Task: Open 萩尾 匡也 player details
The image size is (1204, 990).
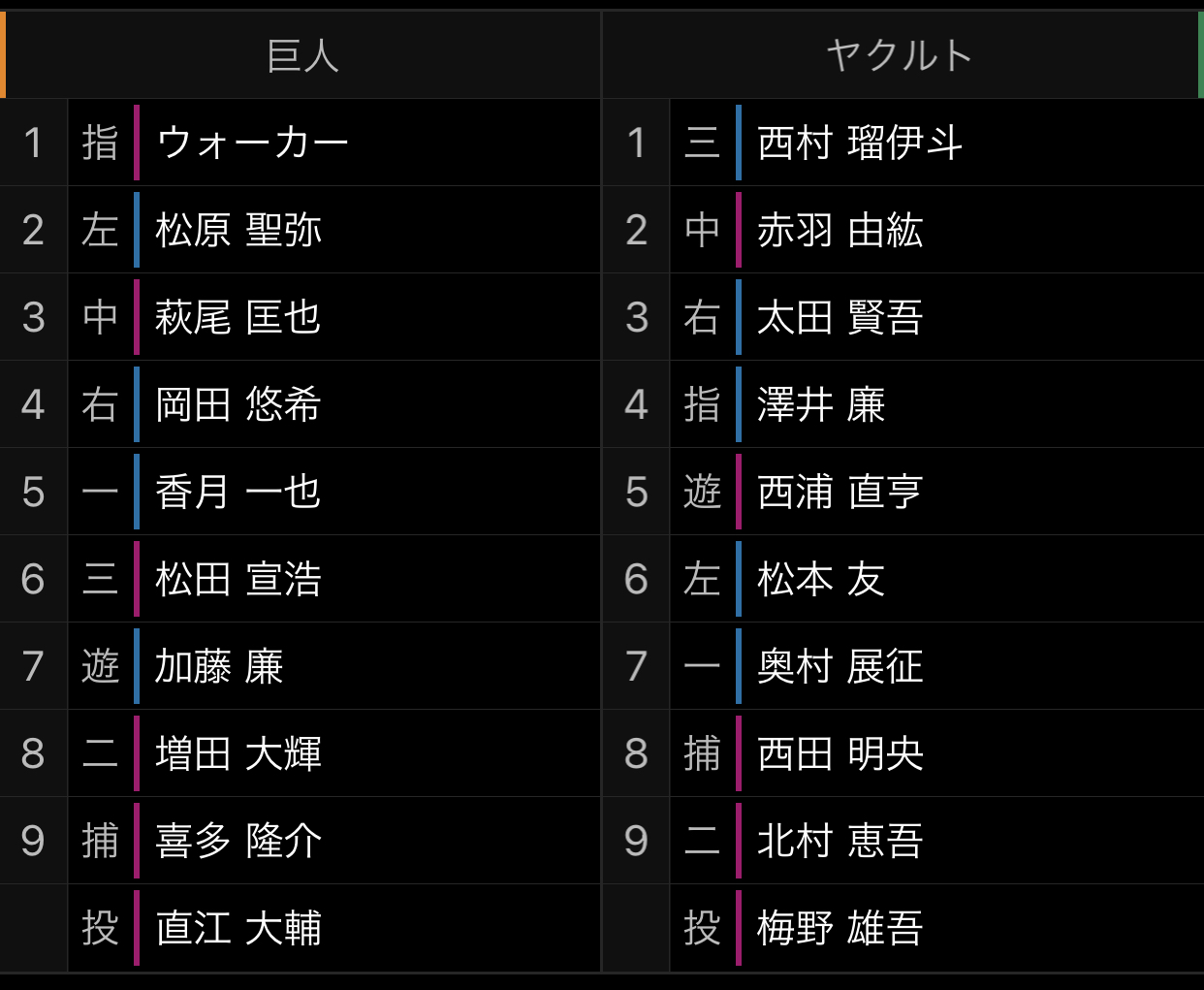Action: (x=301, y=317)
